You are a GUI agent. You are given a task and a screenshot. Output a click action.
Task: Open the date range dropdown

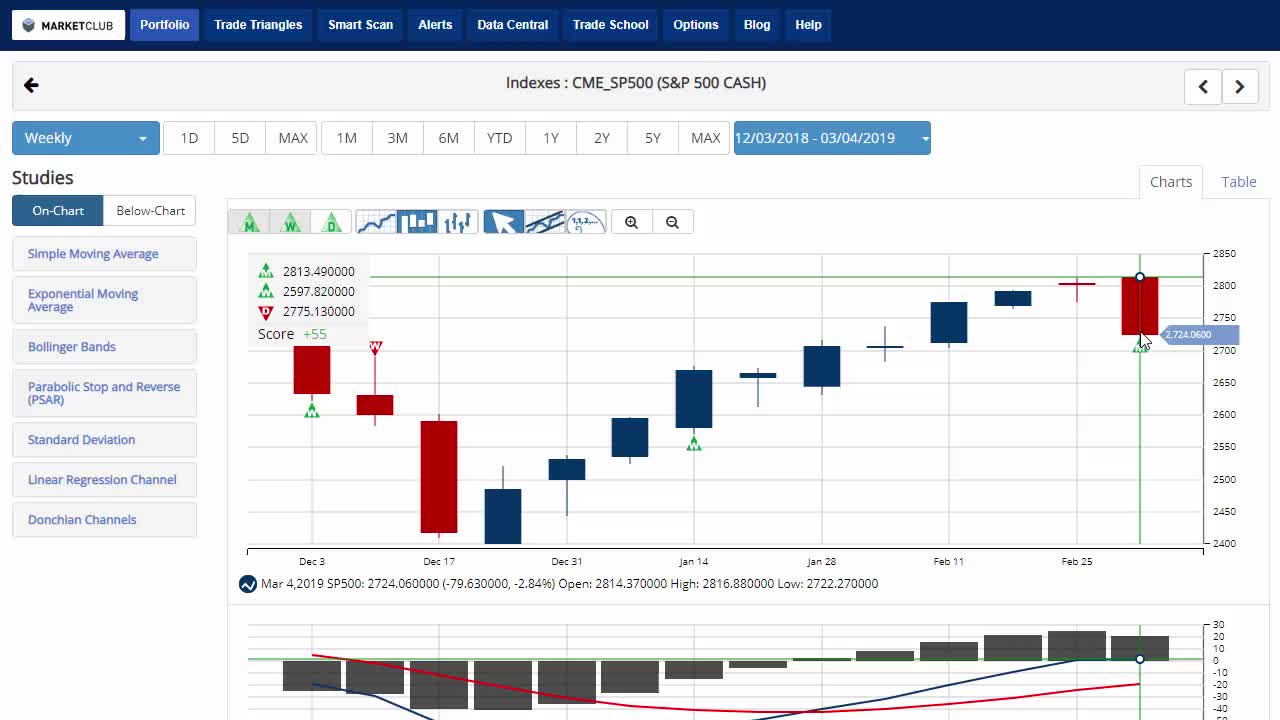[x=832, y=138]
